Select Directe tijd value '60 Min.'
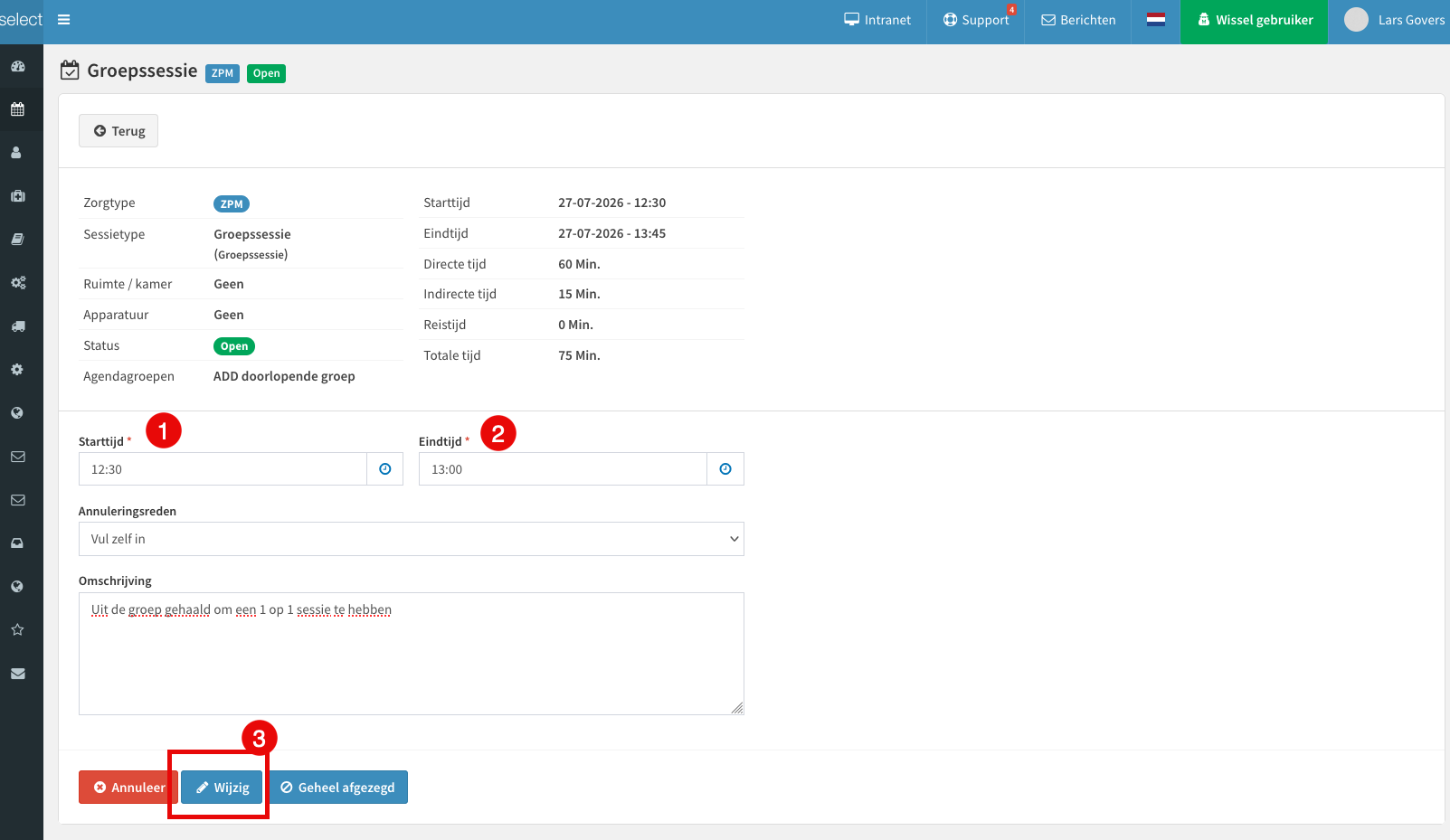The width and height of the screenshot is (1450, 840). [579, 264]
